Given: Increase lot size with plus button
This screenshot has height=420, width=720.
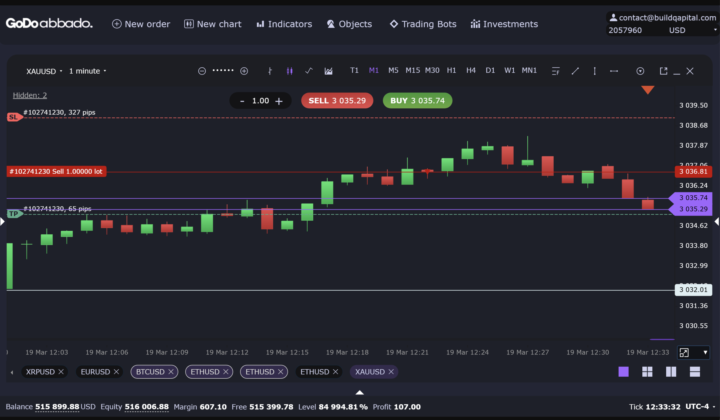Looking at the screenshot, I should (279, 101).
